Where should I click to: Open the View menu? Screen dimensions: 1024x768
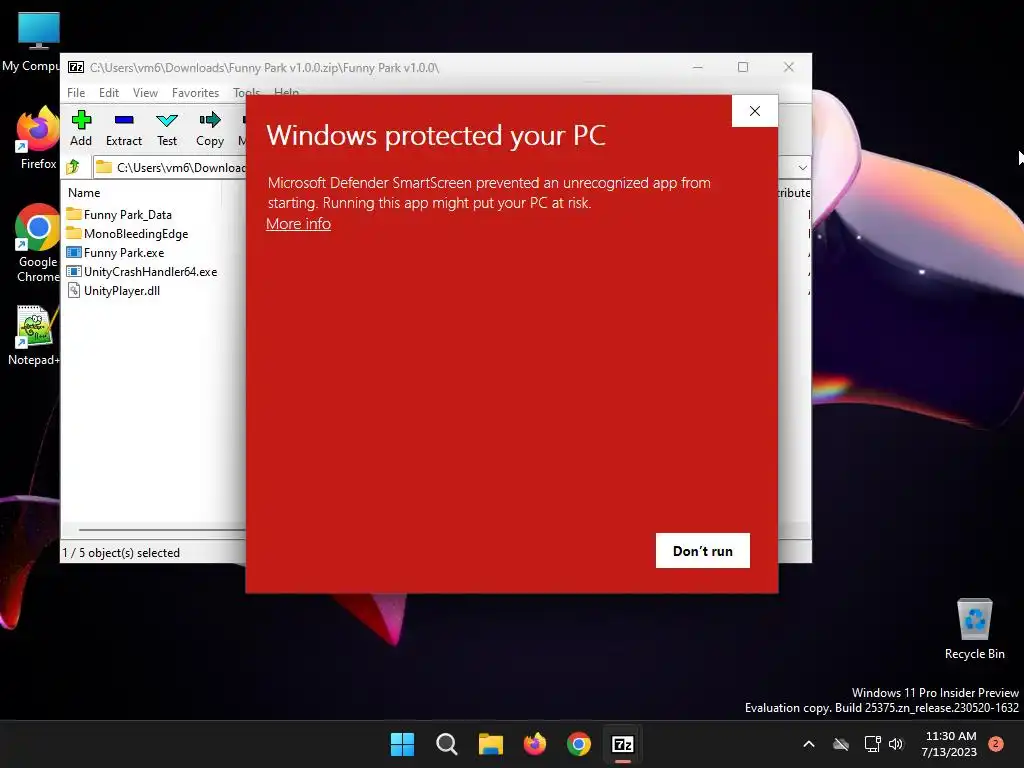[x=145, y=93]
